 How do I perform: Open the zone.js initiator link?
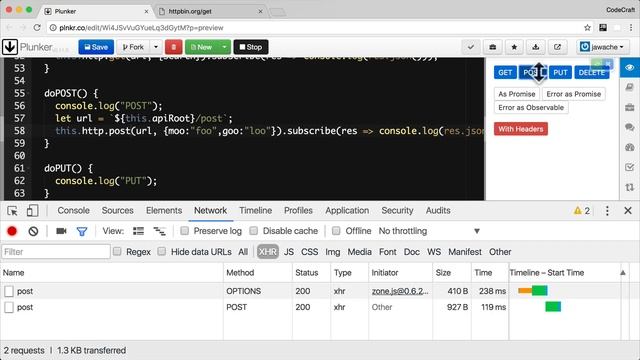400,291
